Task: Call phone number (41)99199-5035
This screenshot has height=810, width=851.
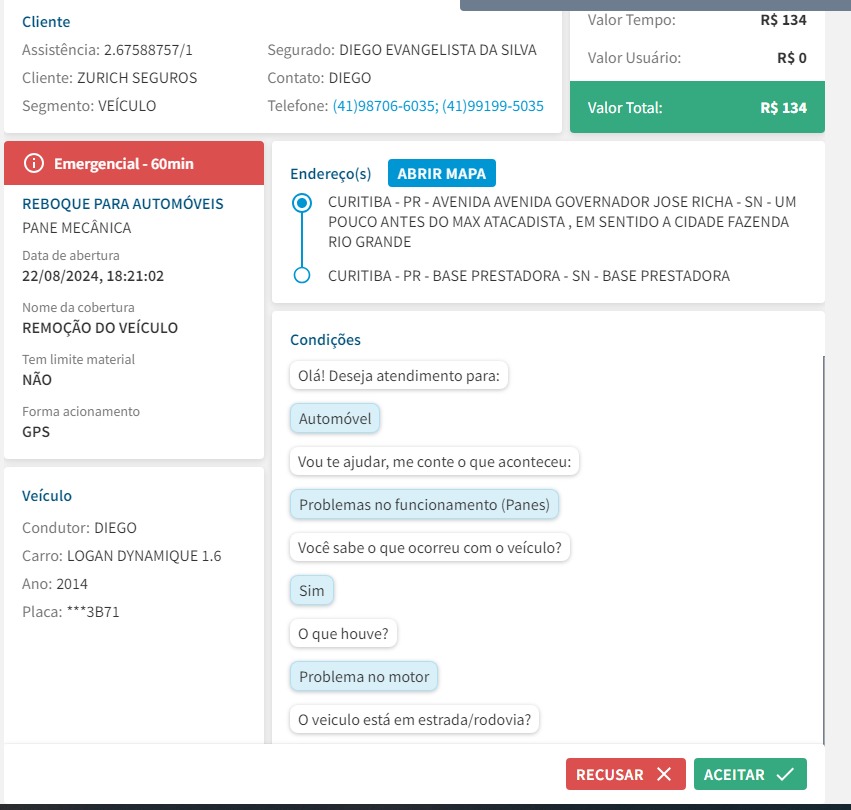Action: click(493, 105)
